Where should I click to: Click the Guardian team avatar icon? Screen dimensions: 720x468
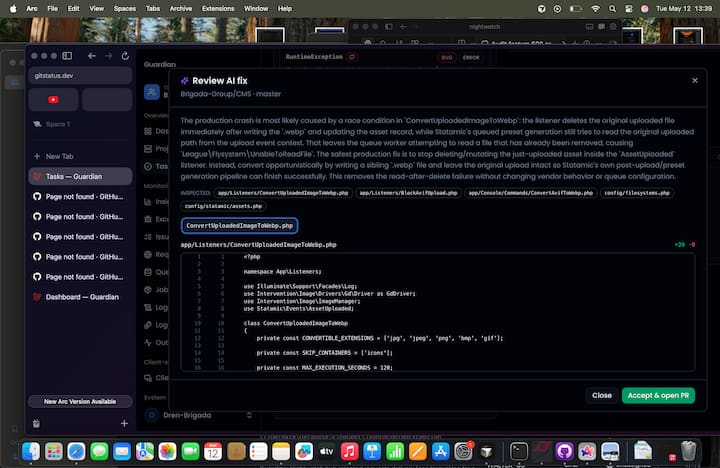pyautogui.click(x=152, y=92)
